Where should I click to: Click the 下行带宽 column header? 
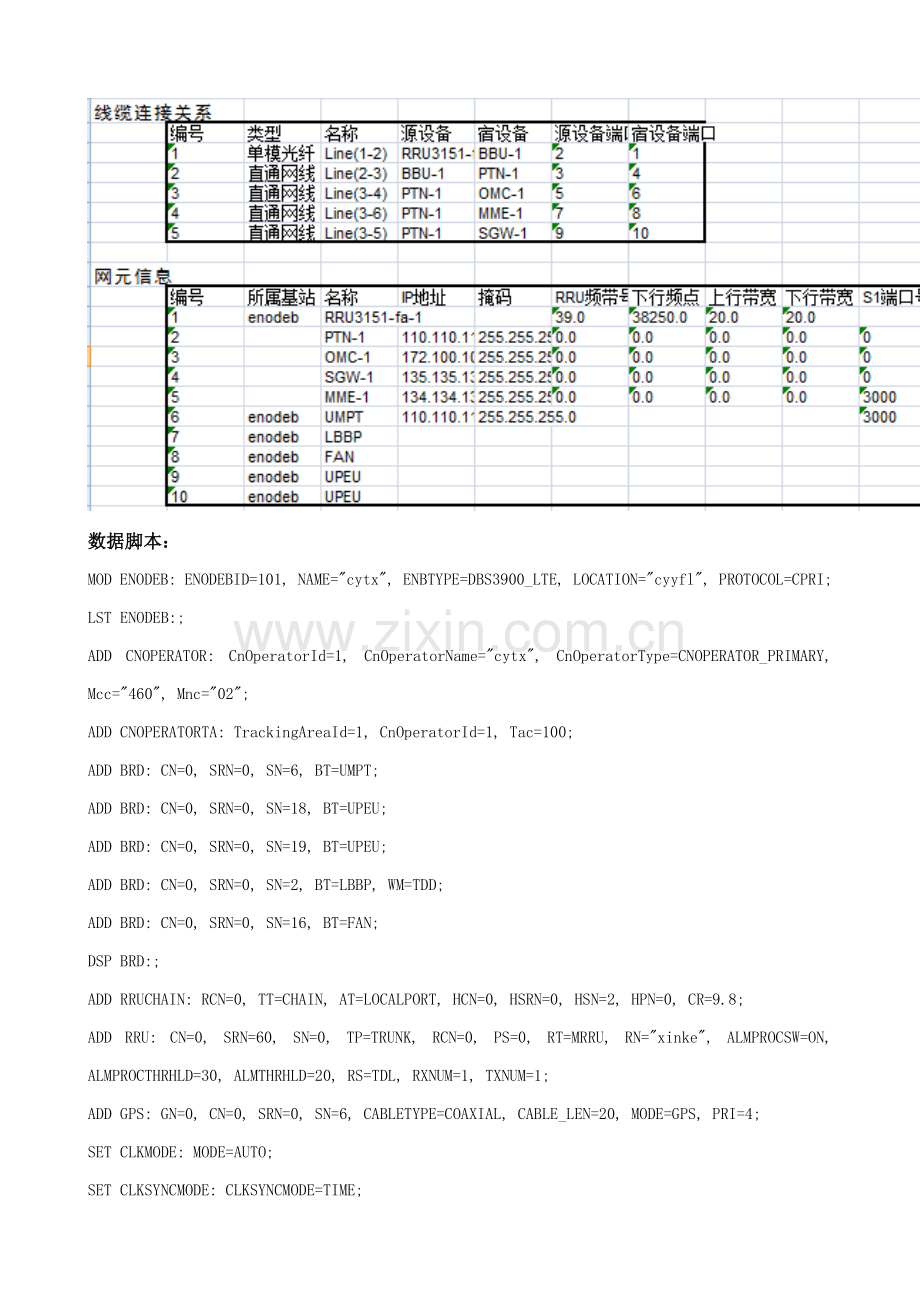click(x=820, y=297)
